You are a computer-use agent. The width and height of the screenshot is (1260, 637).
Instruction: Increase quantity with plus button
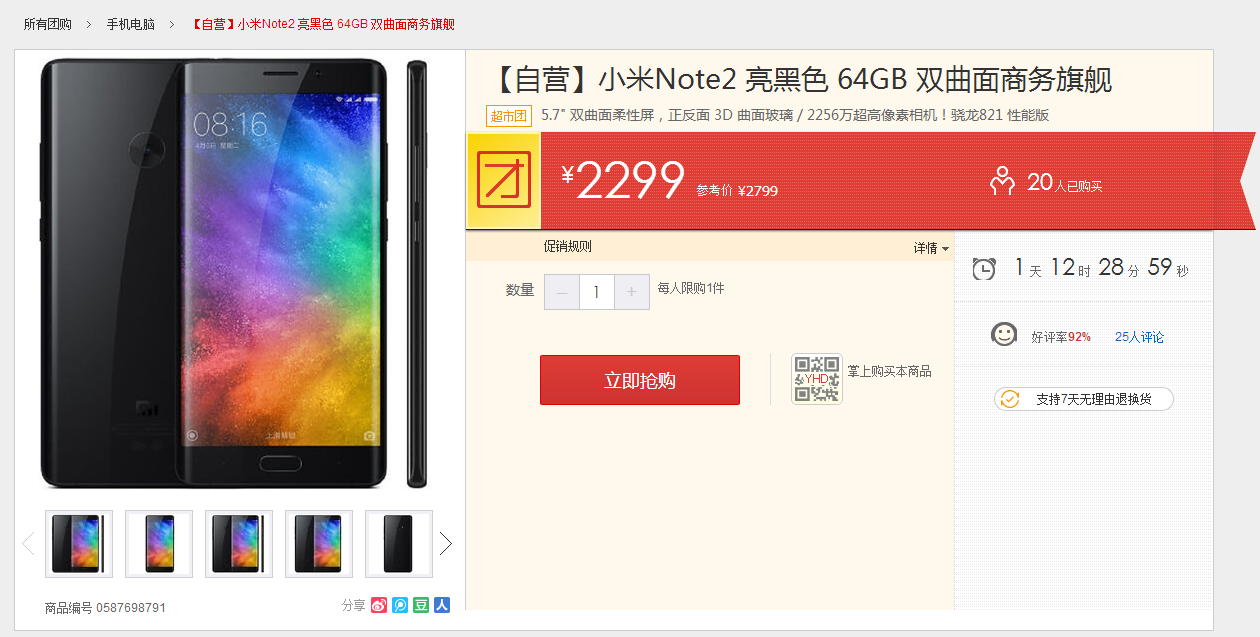coord(631,292)
